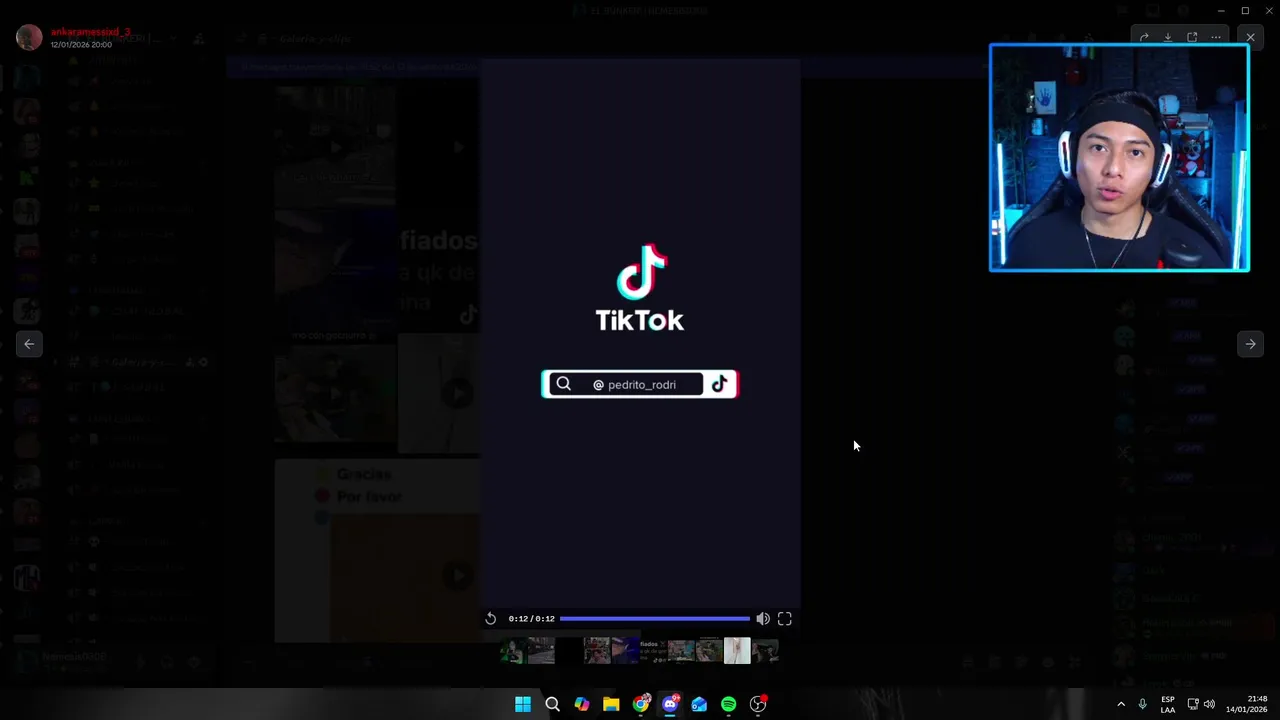Open Copilot from the taskbar
Image resolution: width=1280 pixels, height=720 pixels.
coord(582,704)
